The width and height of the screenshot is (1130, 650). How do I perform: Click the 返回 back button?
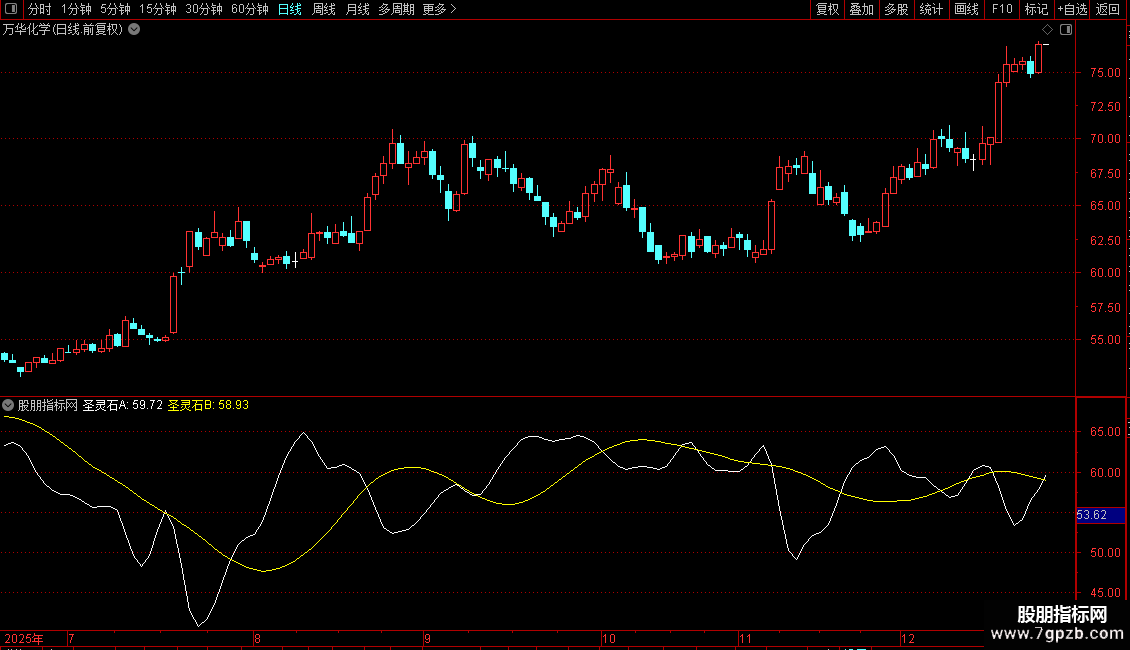point(1108,9)
